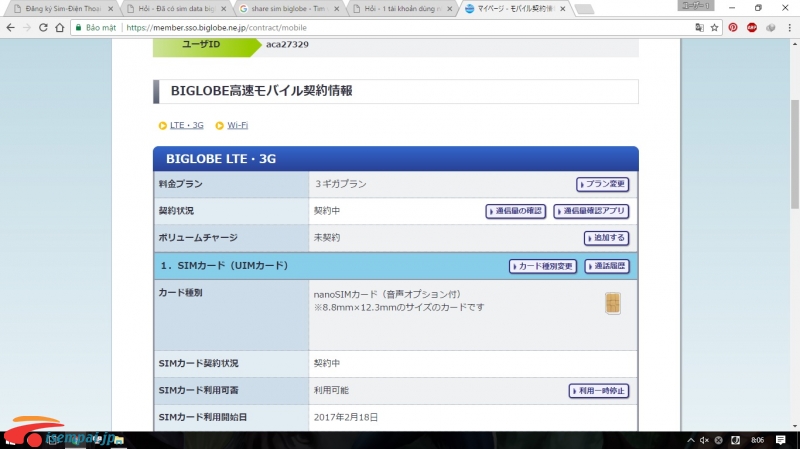This screenshot has height=449, width=800.
Task: Click the 通信量の確認 button
Action: [515, 211]
